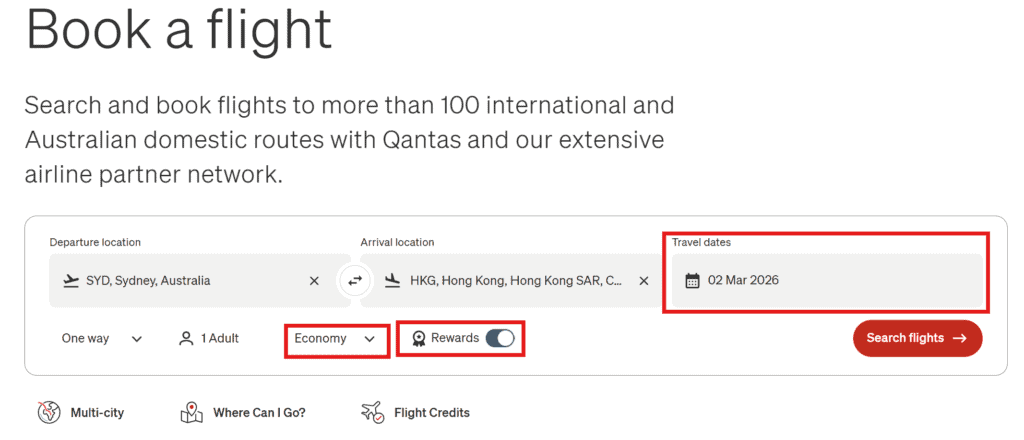Open the Where Can I Go? link
Viewport: 1024px width, 440px height.
tap(259, 412)
